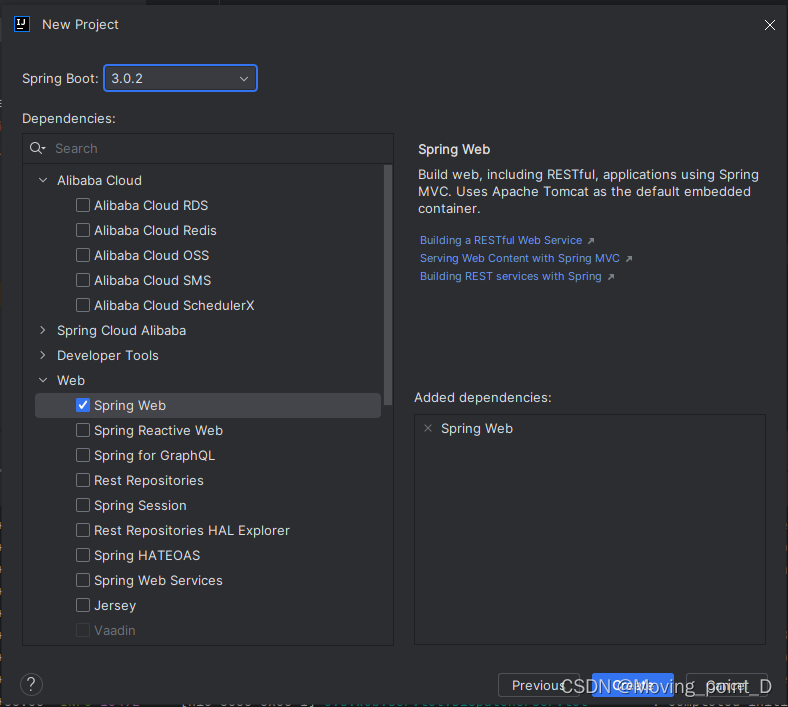This screenshot has width=788, height=707.
Task: Click the Previous button
Action: click(539, 685)
